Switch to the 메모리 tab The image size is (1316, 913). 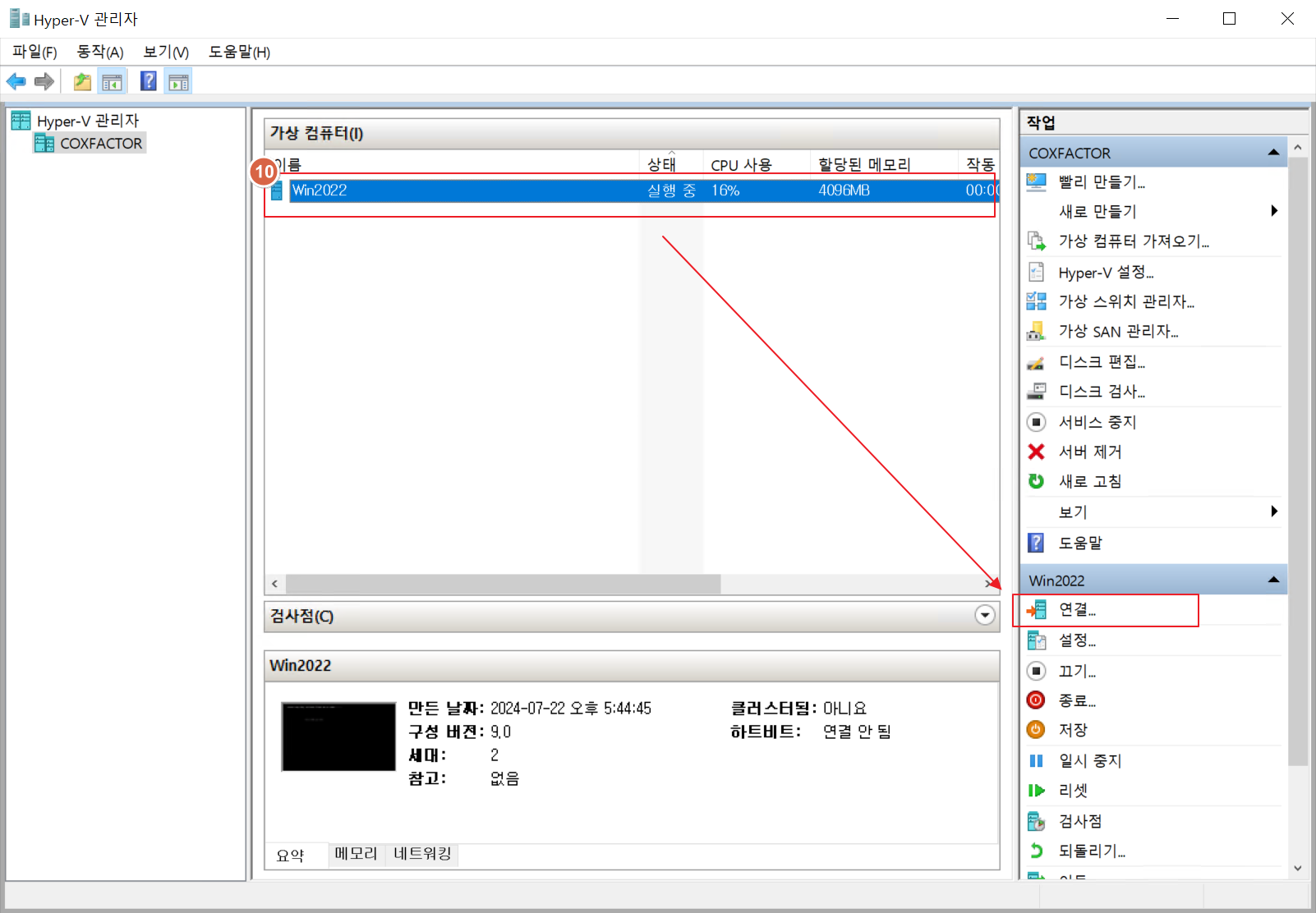(x=356, y=854)
